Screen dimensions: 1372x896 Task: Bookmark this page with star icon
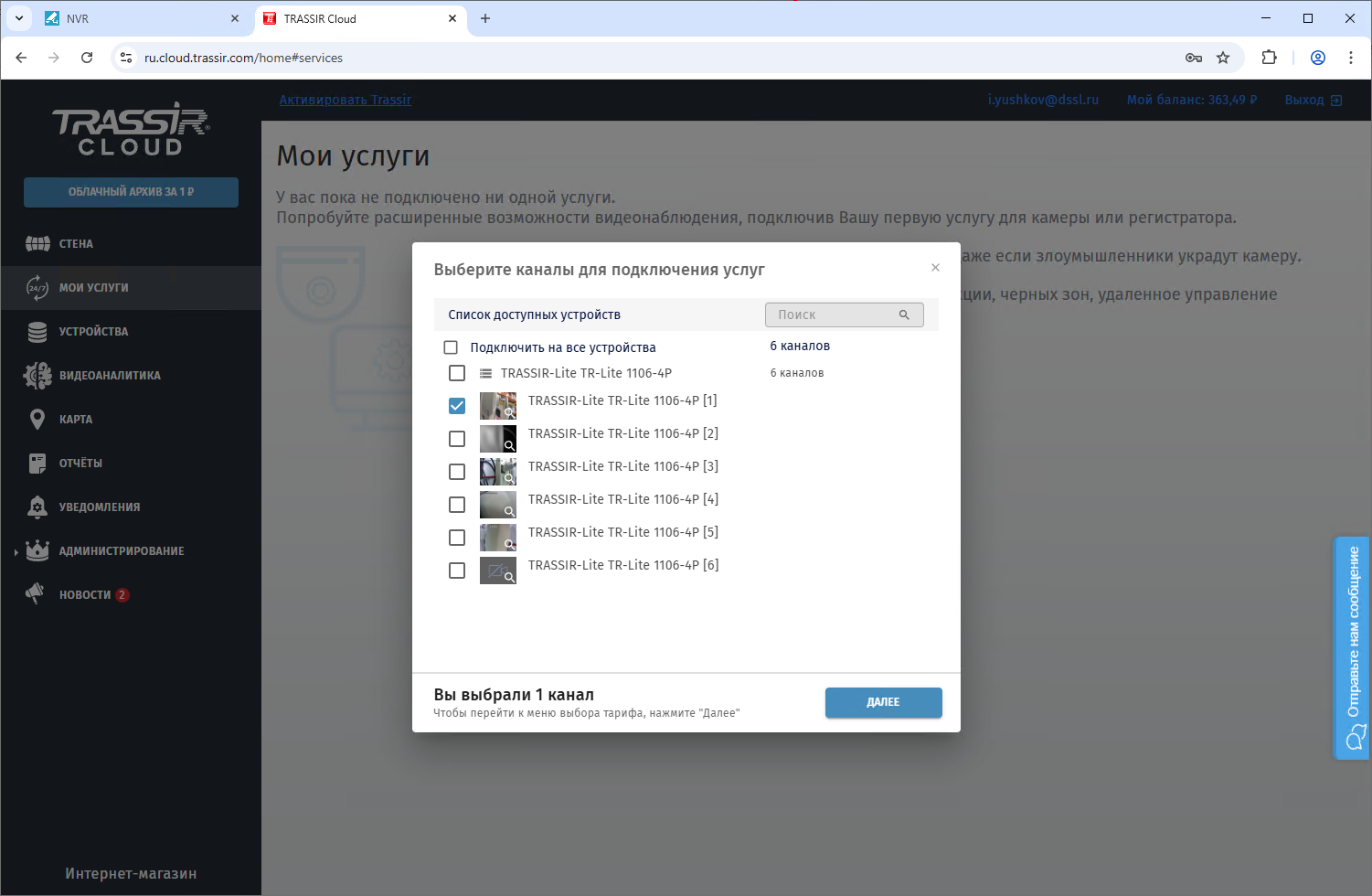point(1223,58)
